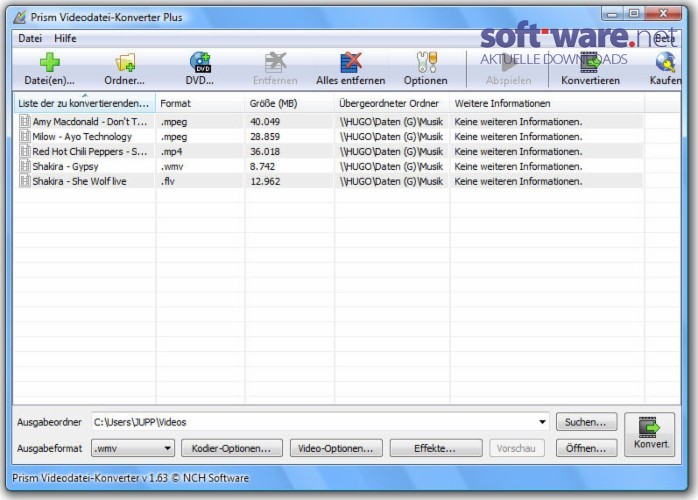This screenshot has width=698, height=500.
Task: Click file icon beside Milow - Ayo Technology
Action: point(24,136)
